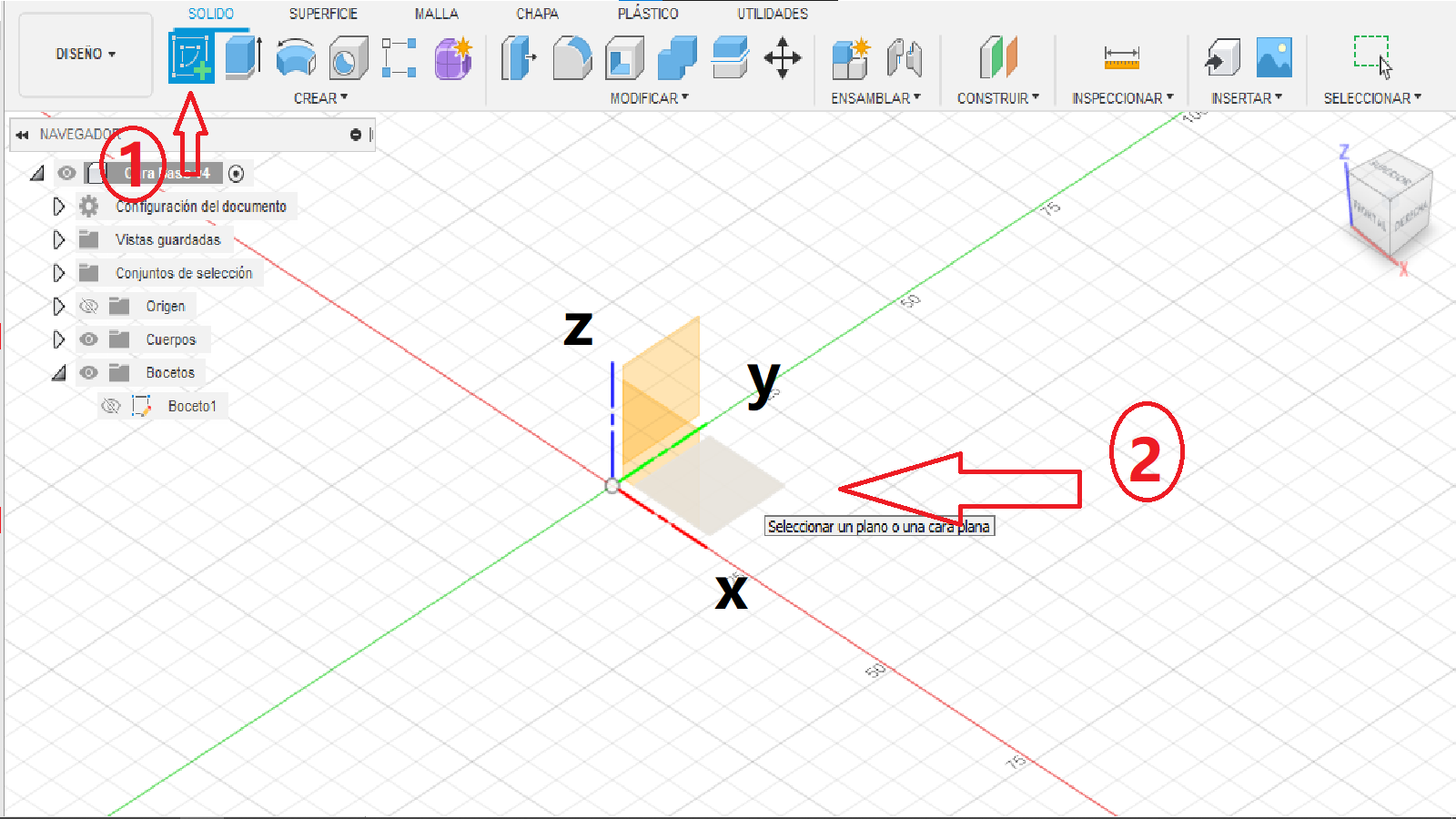Show the hidden Boceto1 sketch
The height and width of the screenshot is (819, 1456).
tap(110, 406)
